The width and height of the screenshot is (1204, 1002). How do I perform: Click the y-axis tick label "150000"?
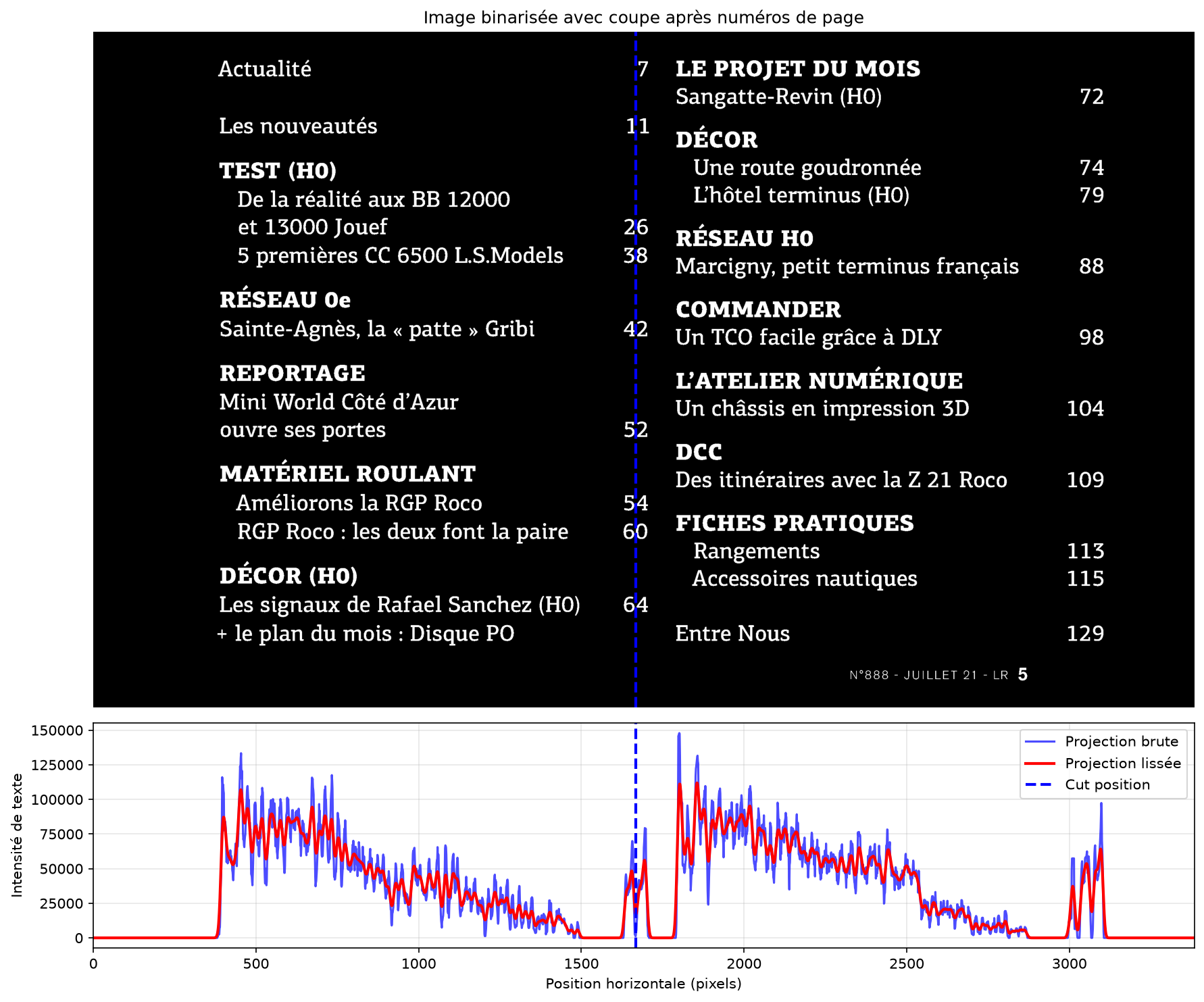pos(57,730)
